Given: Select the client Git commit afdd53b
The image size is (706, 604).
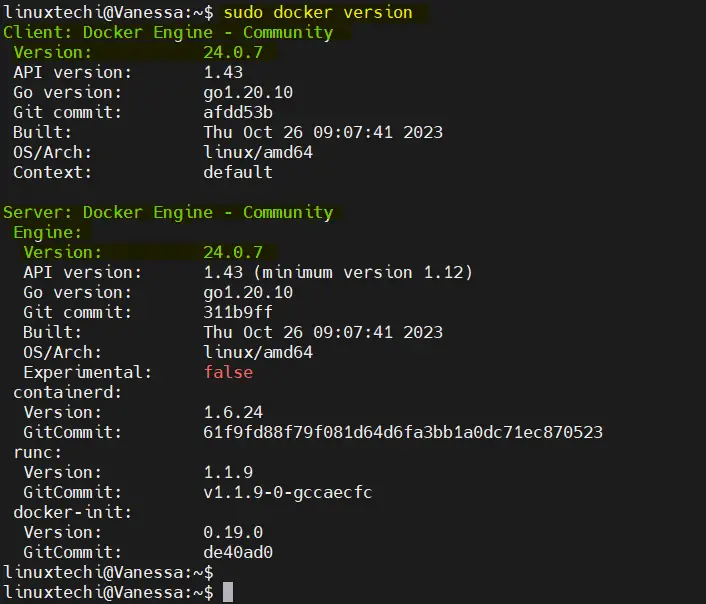Looking at the screenshot, I should coord(238,112).
